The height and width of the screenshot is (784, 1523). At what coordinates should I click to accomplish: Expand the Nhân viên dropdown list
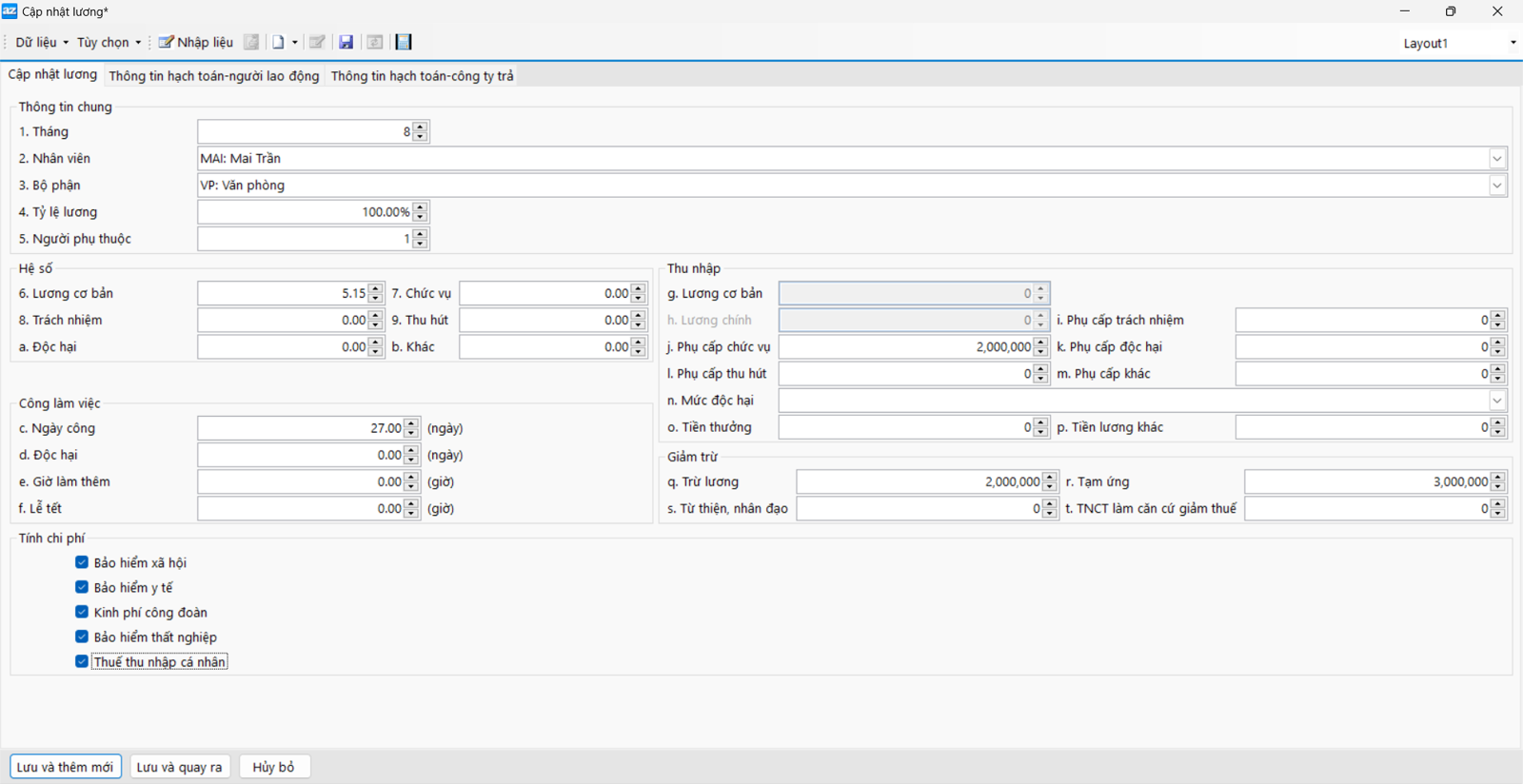coord(1497,159)
